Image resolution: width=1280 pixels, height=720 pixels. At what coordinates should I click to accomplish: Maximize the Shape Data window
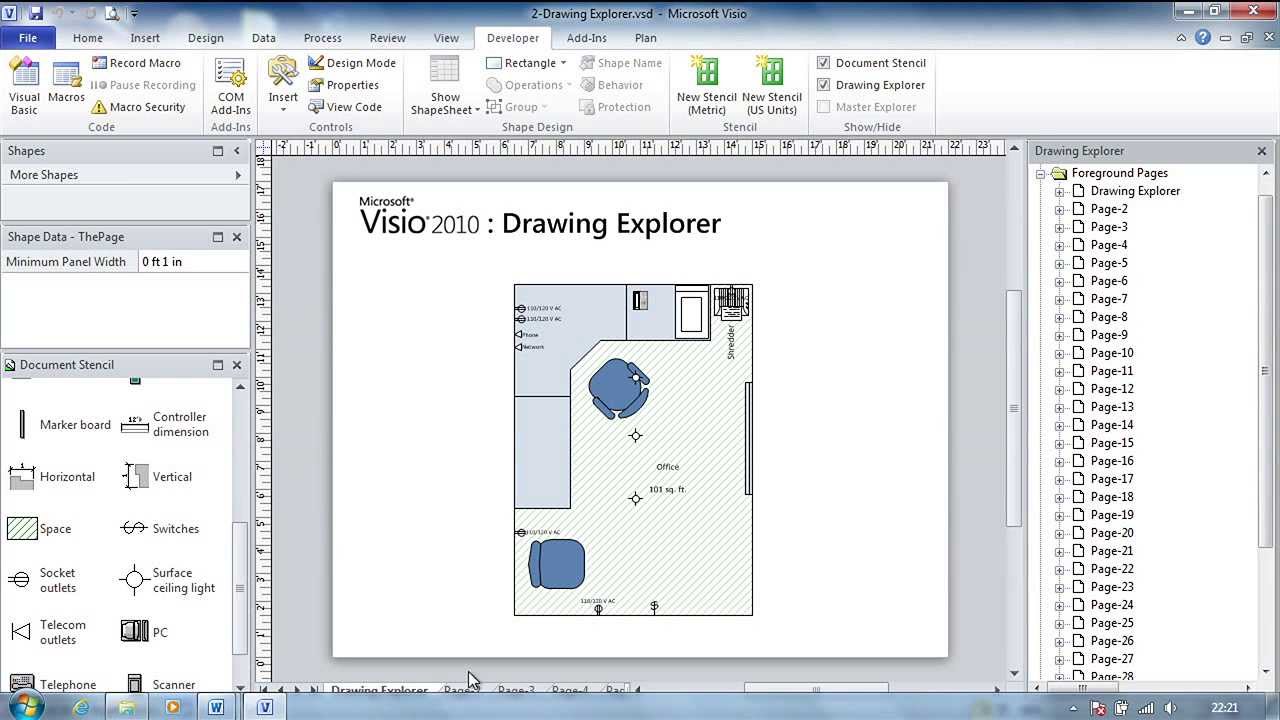[x=217, y=237]
